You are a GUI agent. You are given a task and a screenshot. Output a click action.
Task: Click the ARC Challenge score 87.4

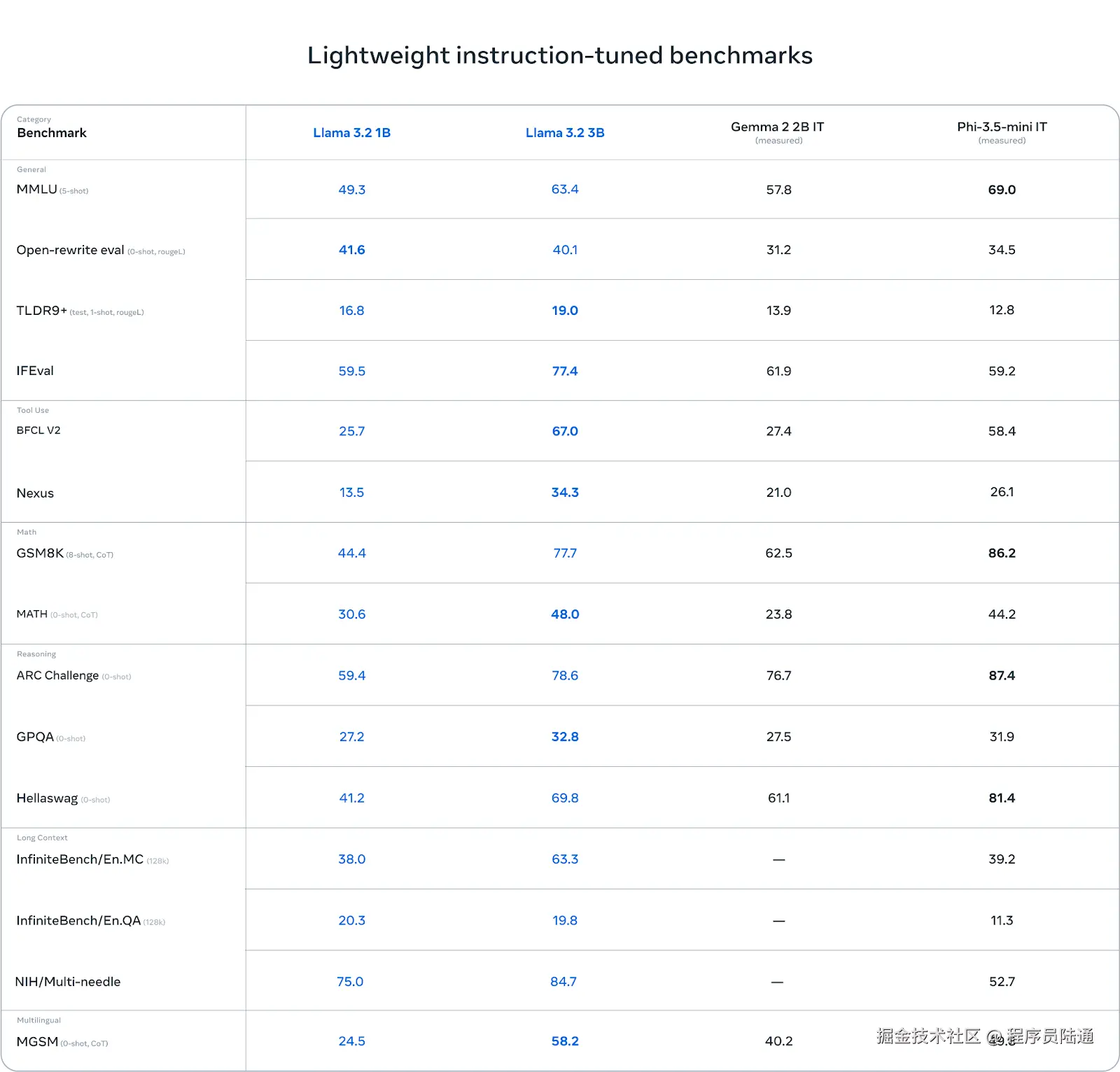click(1002, 676)
